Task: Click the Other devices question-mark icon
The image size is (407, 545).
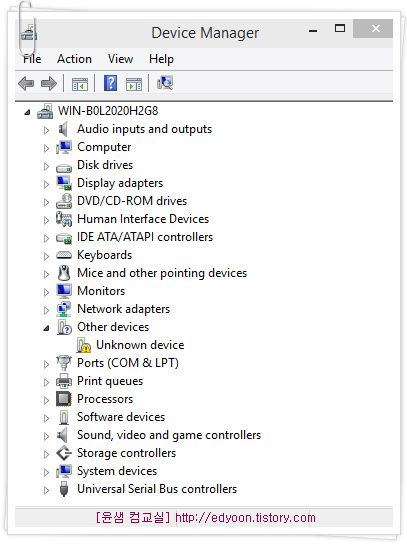Action: (64, 327)
